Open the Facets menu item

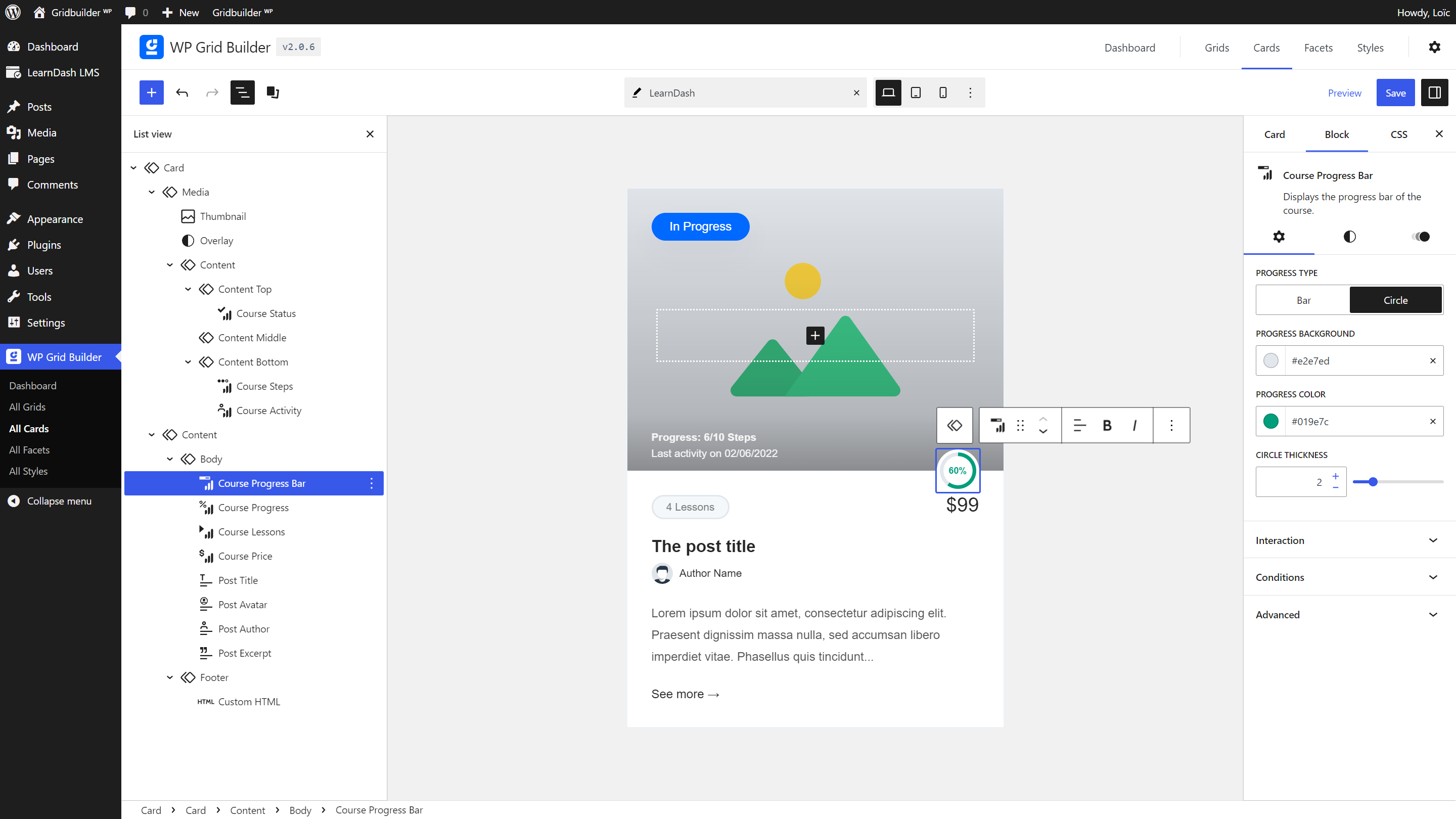1318,48
